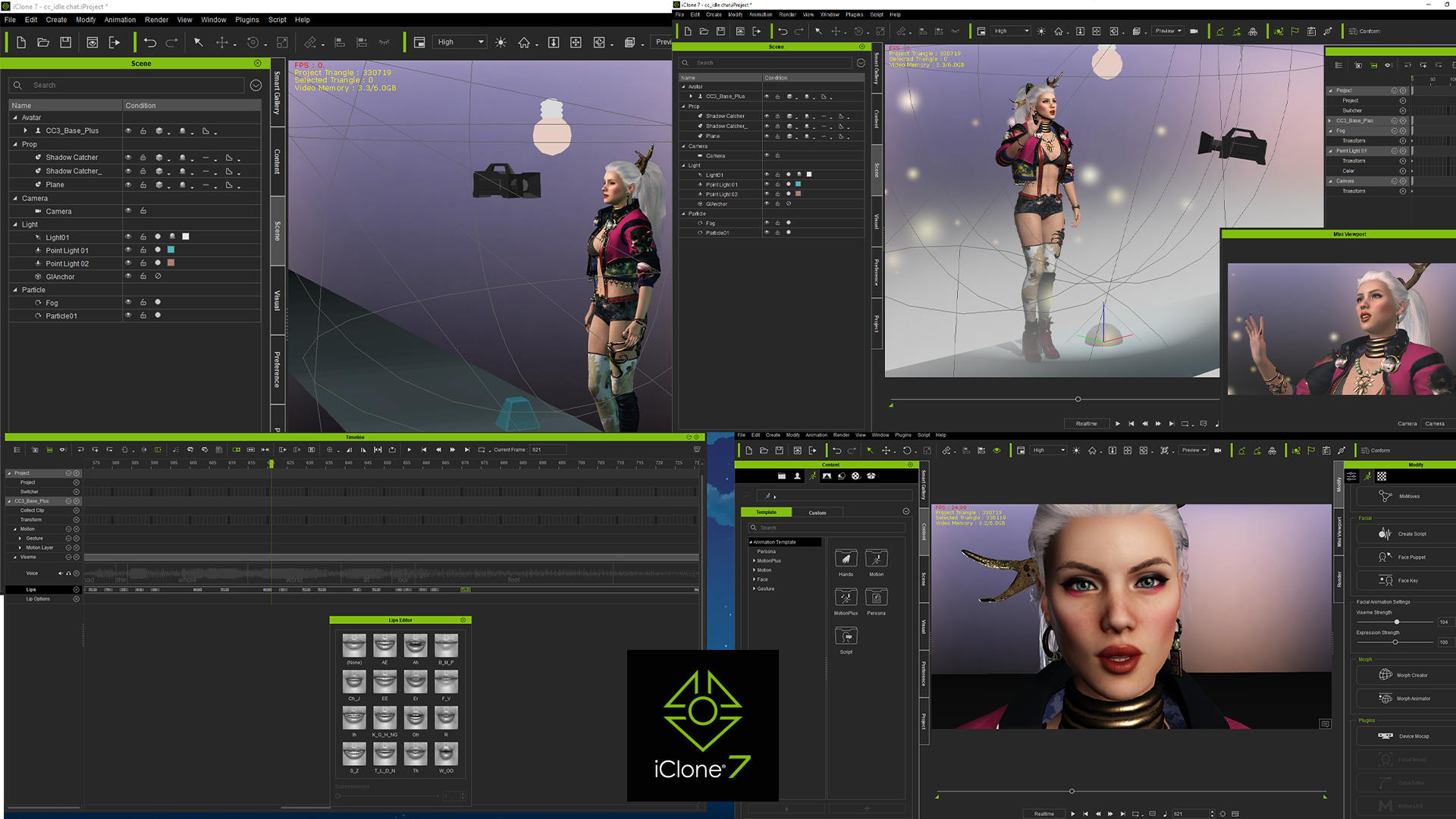Open the MotionPlus folder icon in Content panel
Viewport: 1456px width, 819px height.
click(x=846, y=598)
